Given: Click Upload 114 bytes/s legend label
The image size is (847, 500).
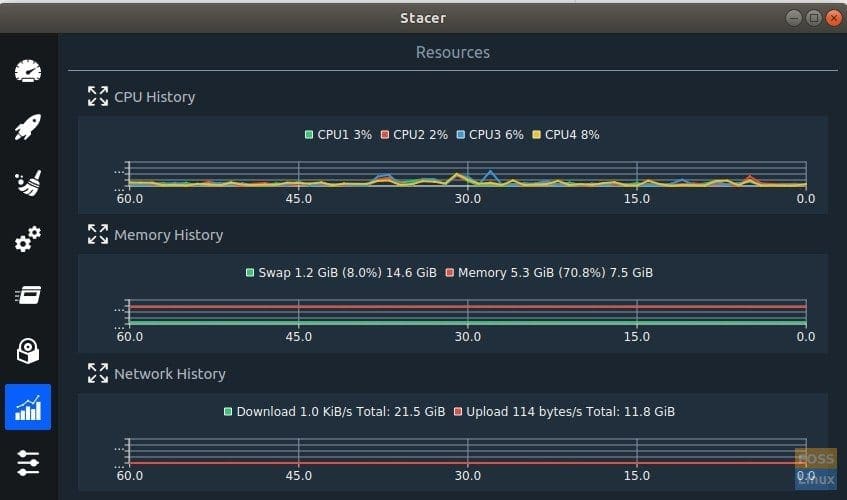Looking at the screenshot, I should coord(570,411).
